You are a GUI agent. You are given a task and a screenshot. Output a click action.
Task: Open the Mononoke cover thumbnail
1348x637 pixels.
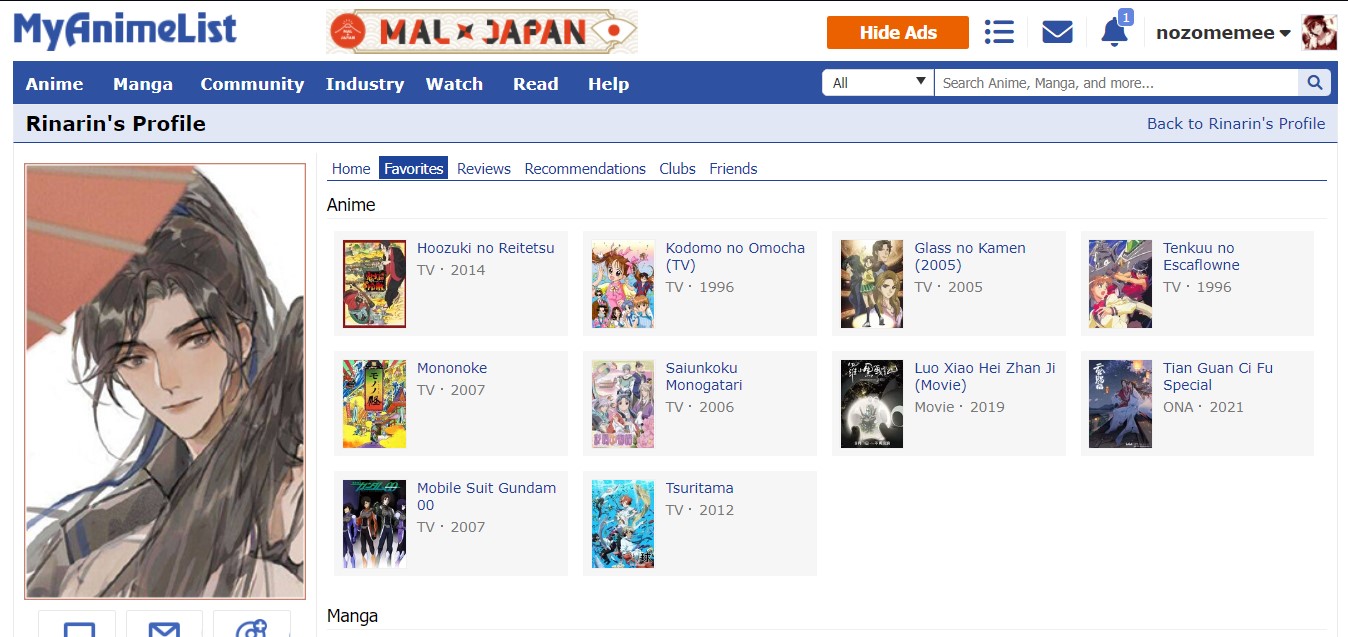pos(374,404)
